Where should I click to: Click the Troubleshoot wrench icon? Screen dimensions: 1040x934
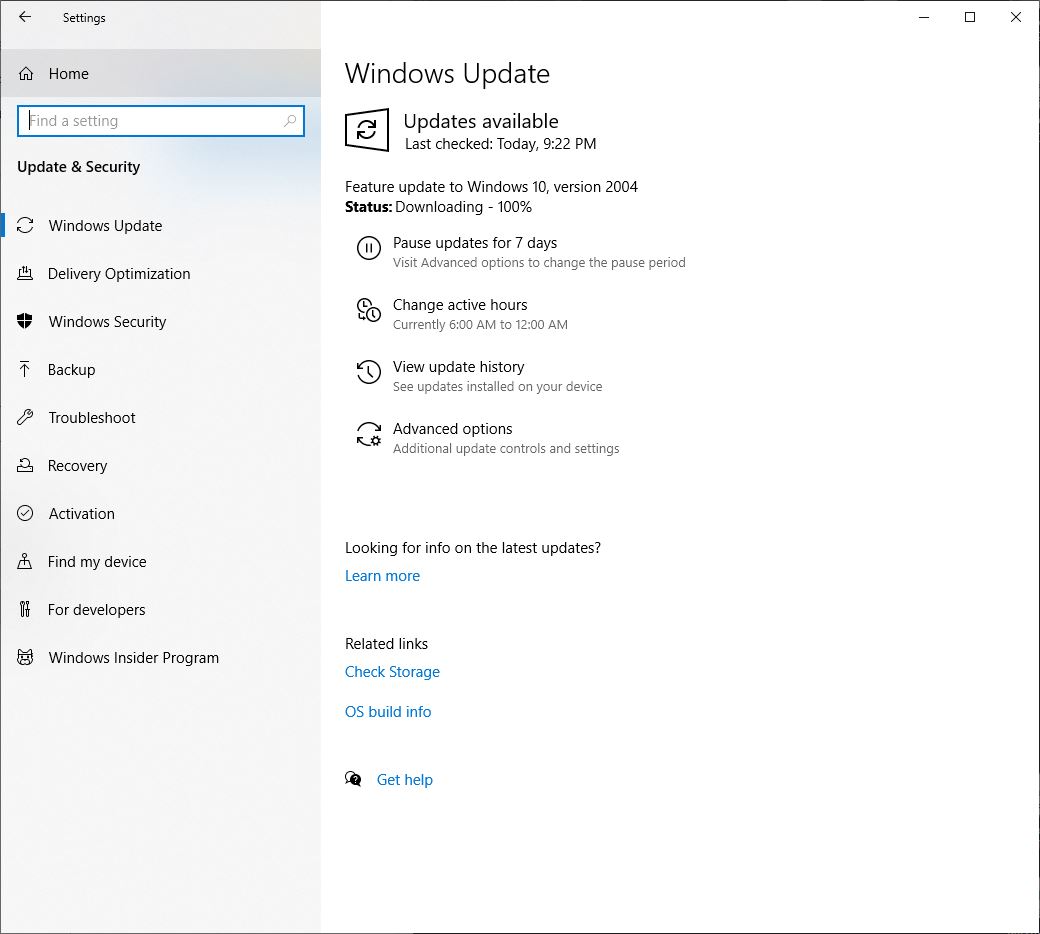point(25,417)
